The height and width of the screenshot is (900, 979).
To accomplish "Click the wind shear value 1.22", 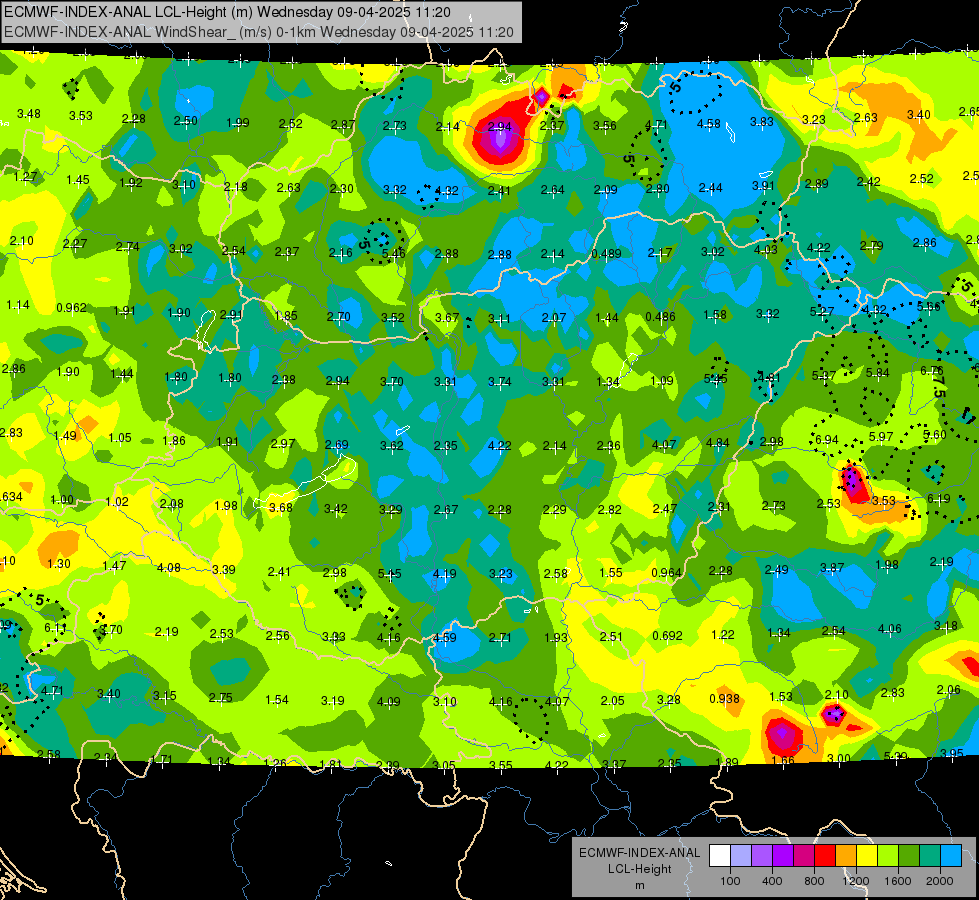I will coord(723,635).
